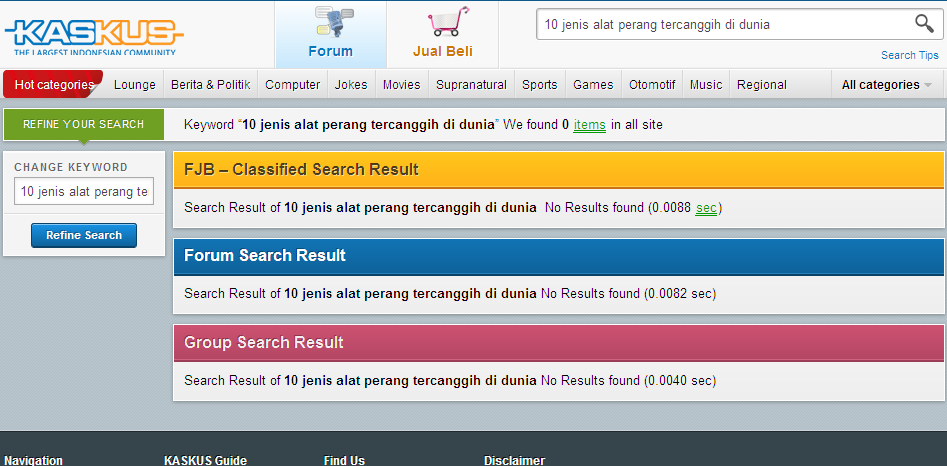Click the Change Keyword input field

point(84,191)
